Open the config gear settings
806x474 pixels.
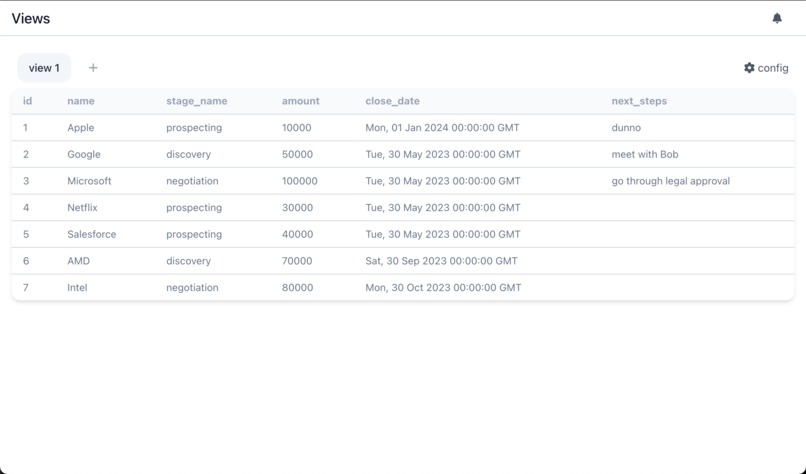[766, 68]
